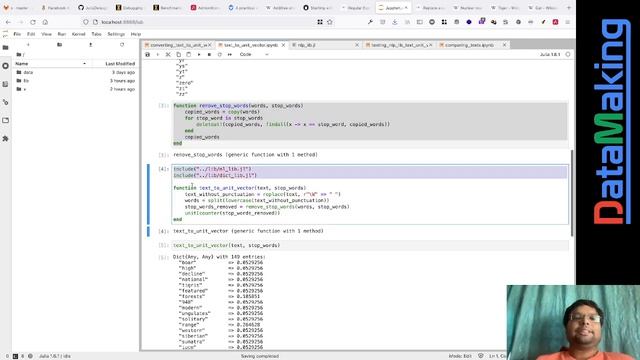This screenshot has height=360, width=640.
Task: Reload the browser page
Action: pos(33,22)
